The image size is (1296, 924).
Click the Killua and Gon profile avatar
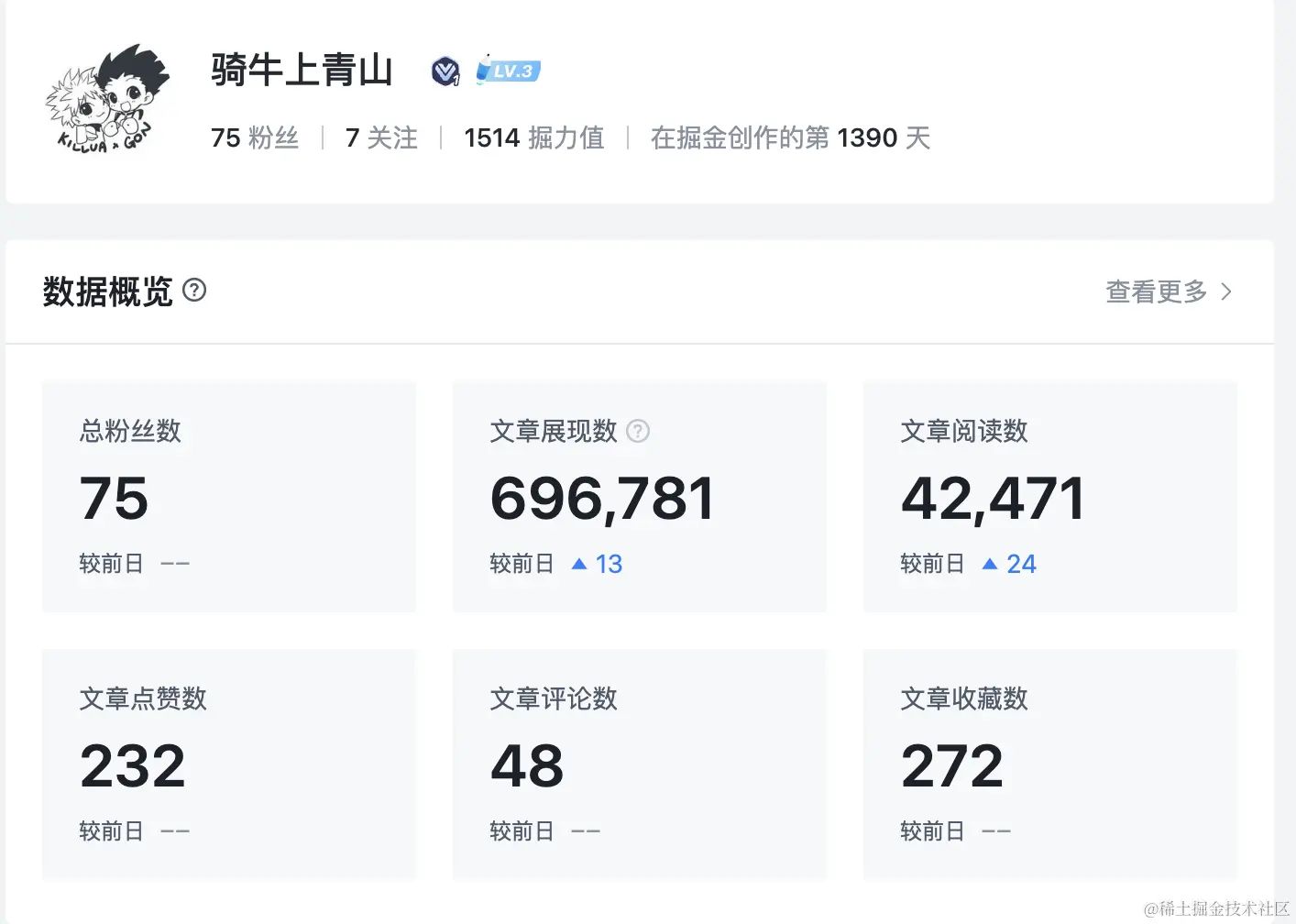tap(108, 100)
